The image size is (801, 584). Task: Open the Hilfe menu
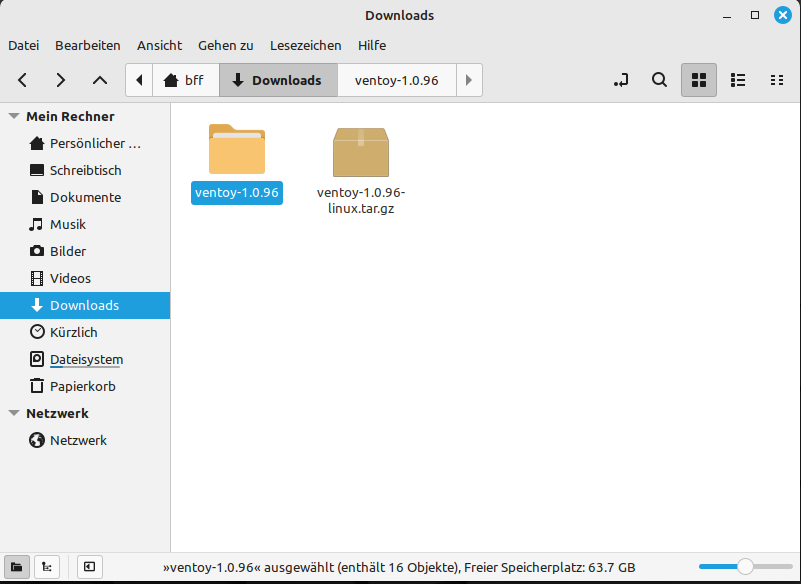372,45
